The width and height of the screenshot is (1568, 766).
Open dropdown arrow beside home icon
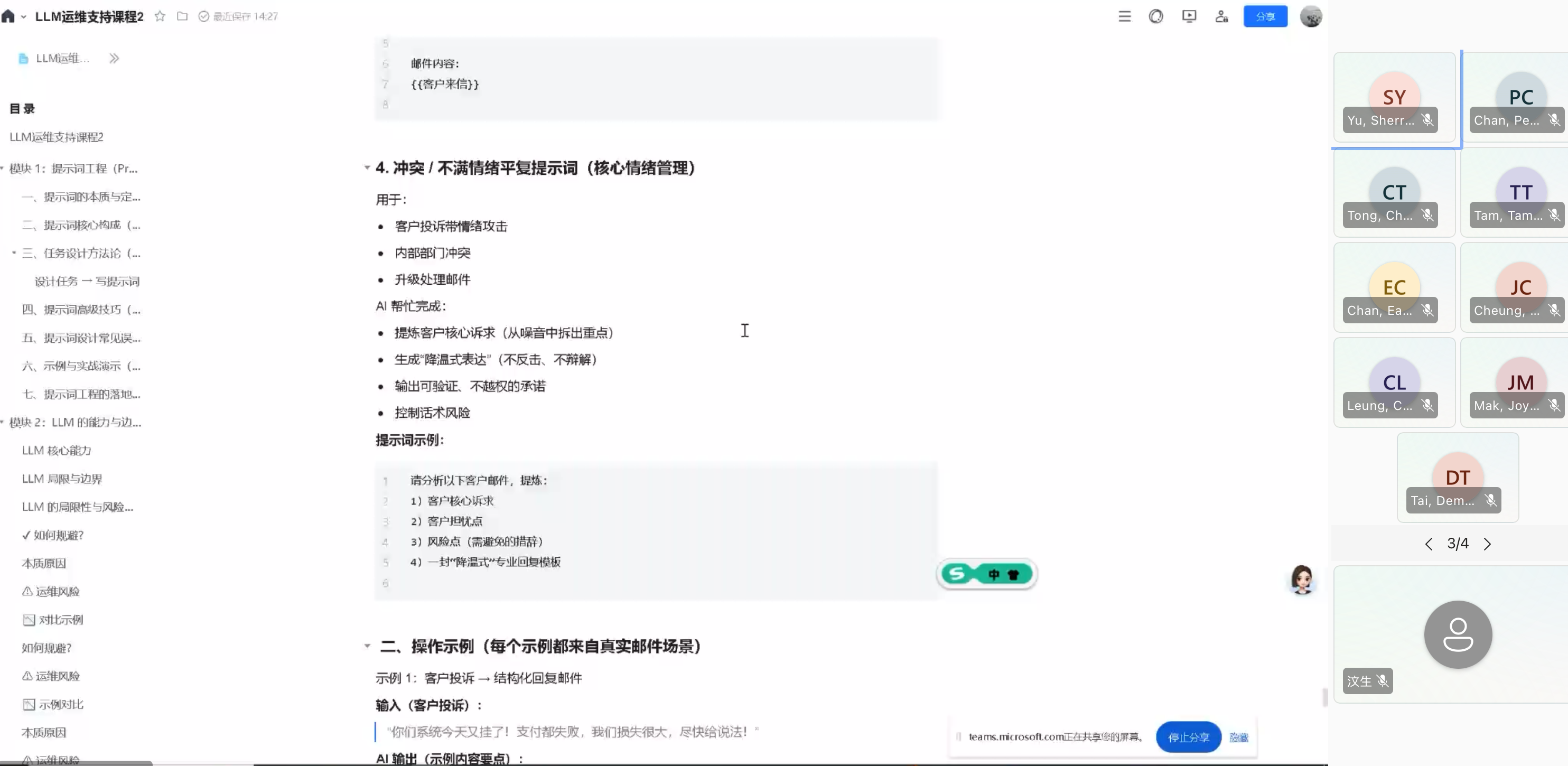24,17
